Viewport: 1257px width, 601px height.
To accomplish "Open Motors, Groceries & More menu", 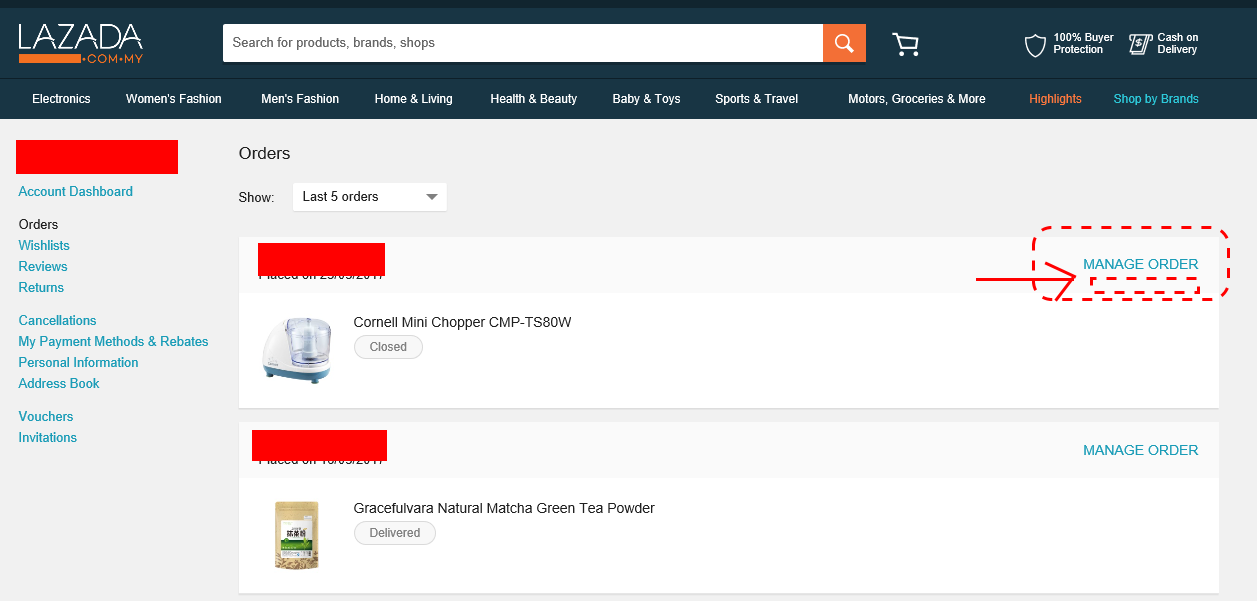I will [x=917, y=99].
